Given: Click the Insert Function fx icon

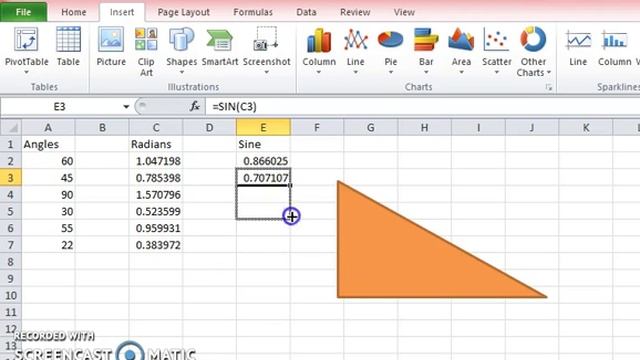Looking at the screenshot, I should click(x=195, y=107).
